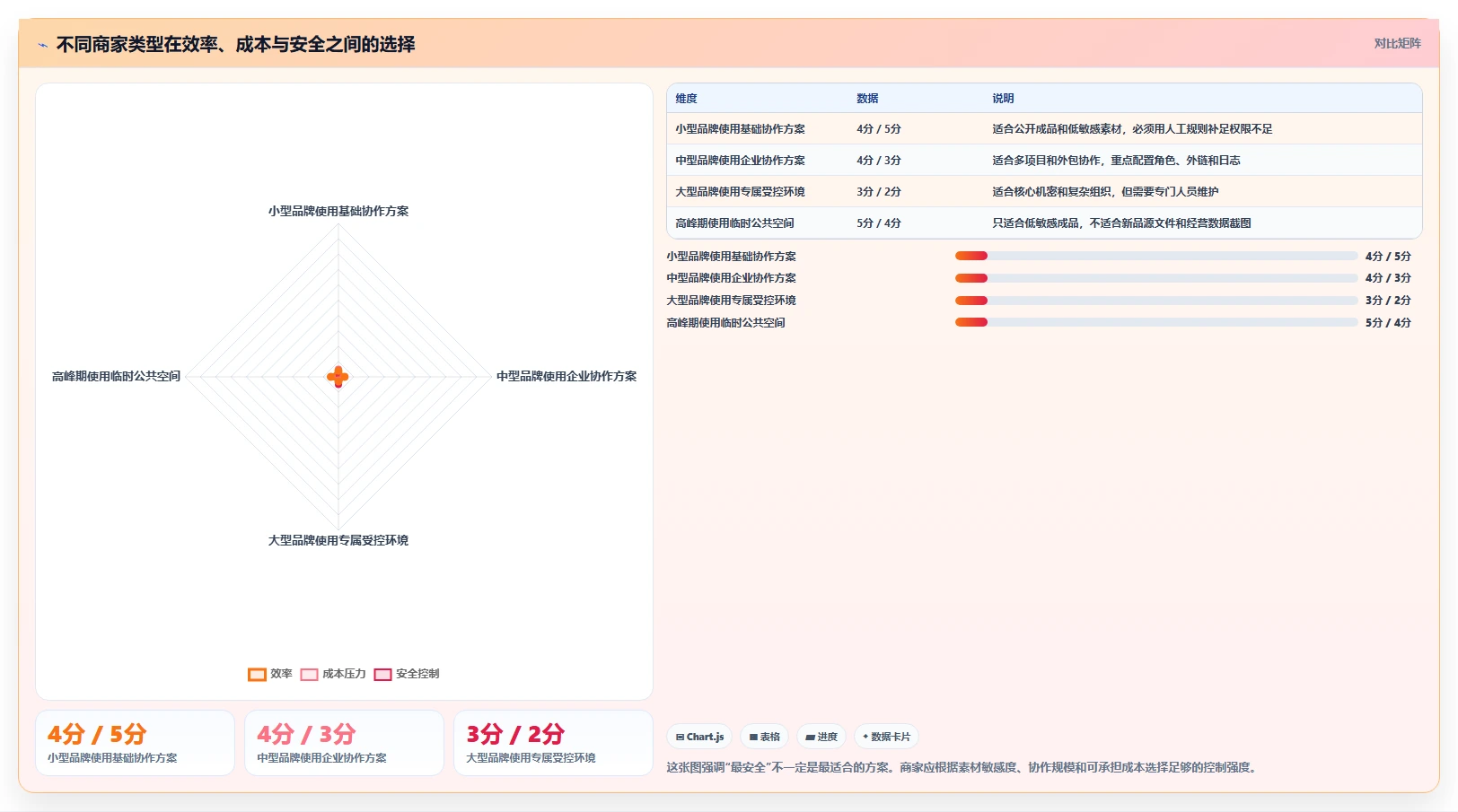Click the radar axis label 大型品牌使用专属受控环境
The width and height of the screenshot is (1458, 812).
(x=338, y=541)
